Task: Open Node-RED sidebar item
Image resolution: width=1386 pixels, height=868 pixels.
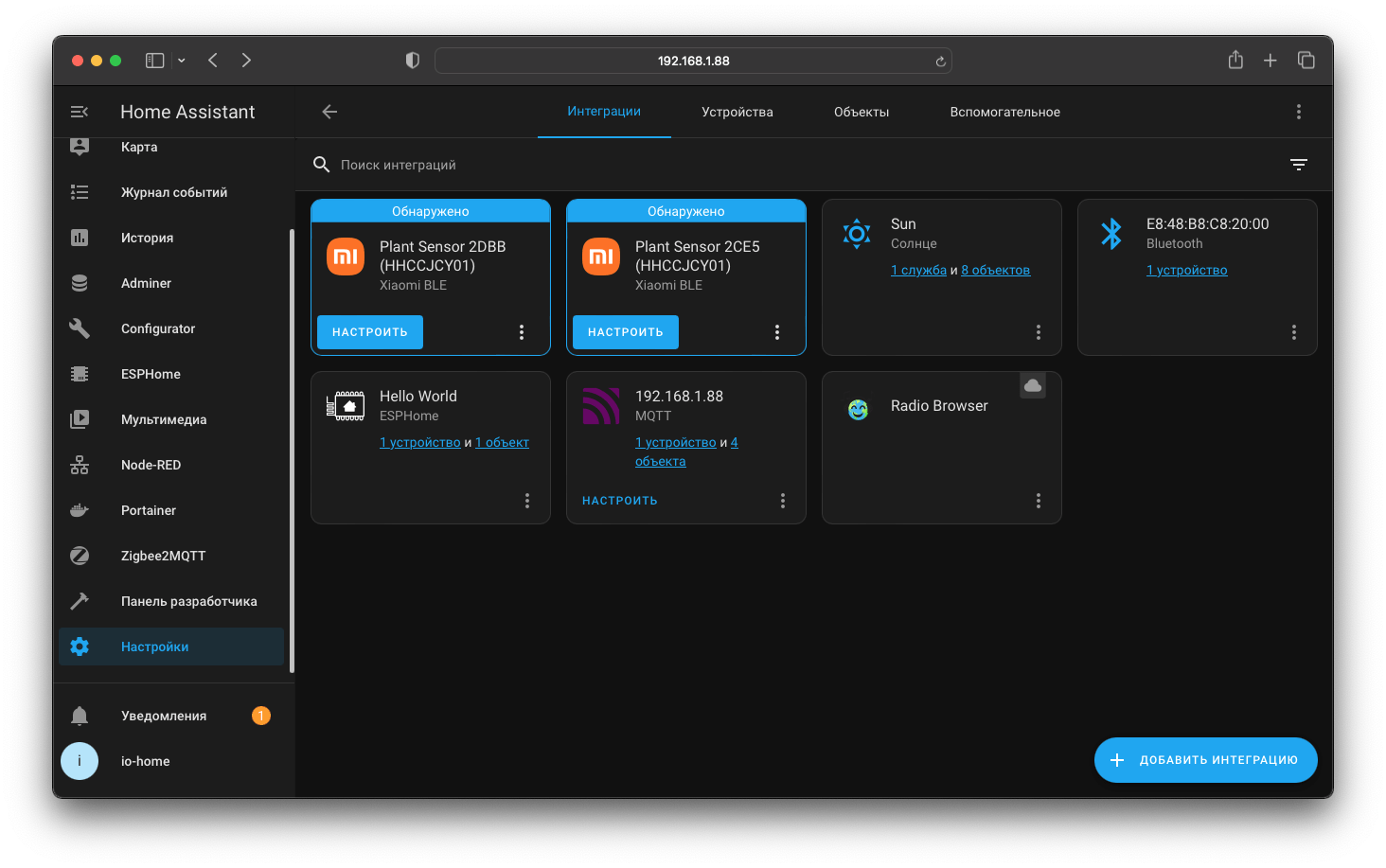Action: (x=151, y=465)
